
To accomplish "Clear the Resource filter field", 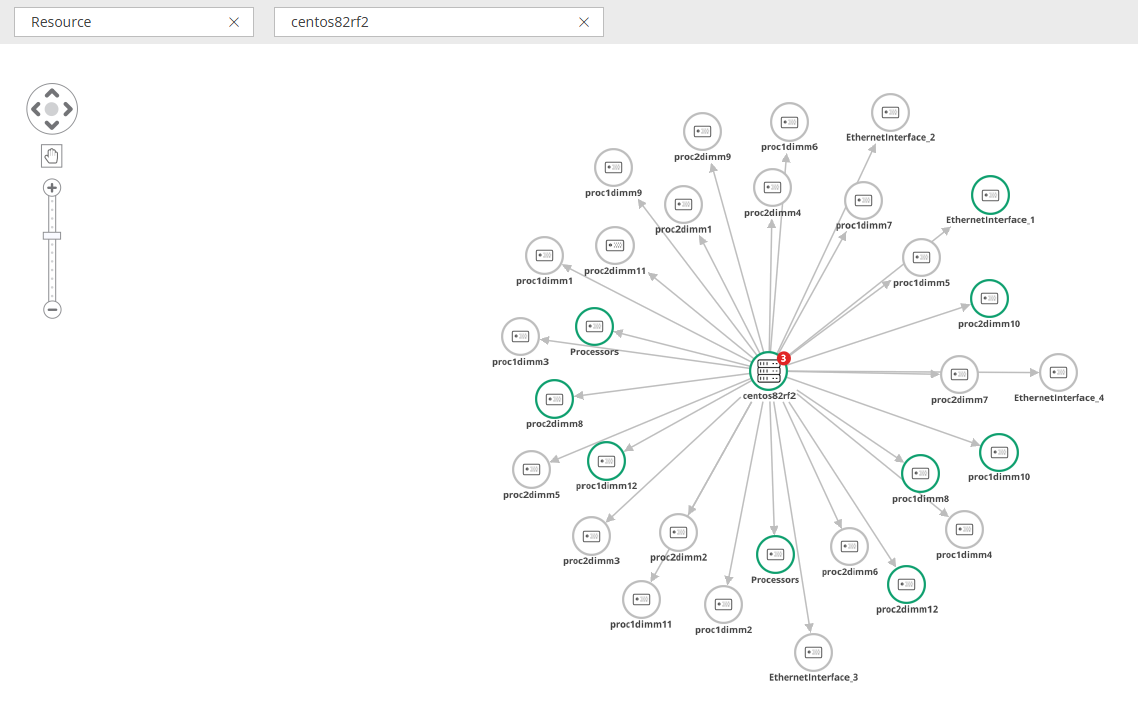I will click(x=234, y=22).
